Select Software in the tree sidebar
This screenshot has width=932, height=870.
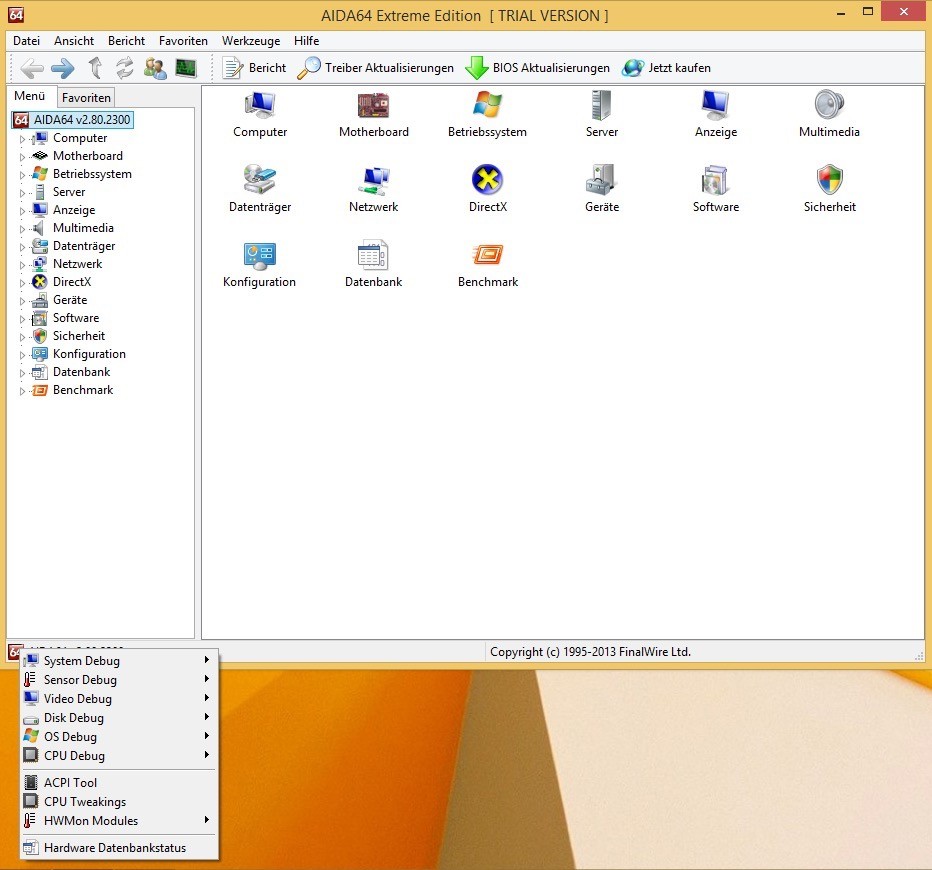[x=76, y=318]
